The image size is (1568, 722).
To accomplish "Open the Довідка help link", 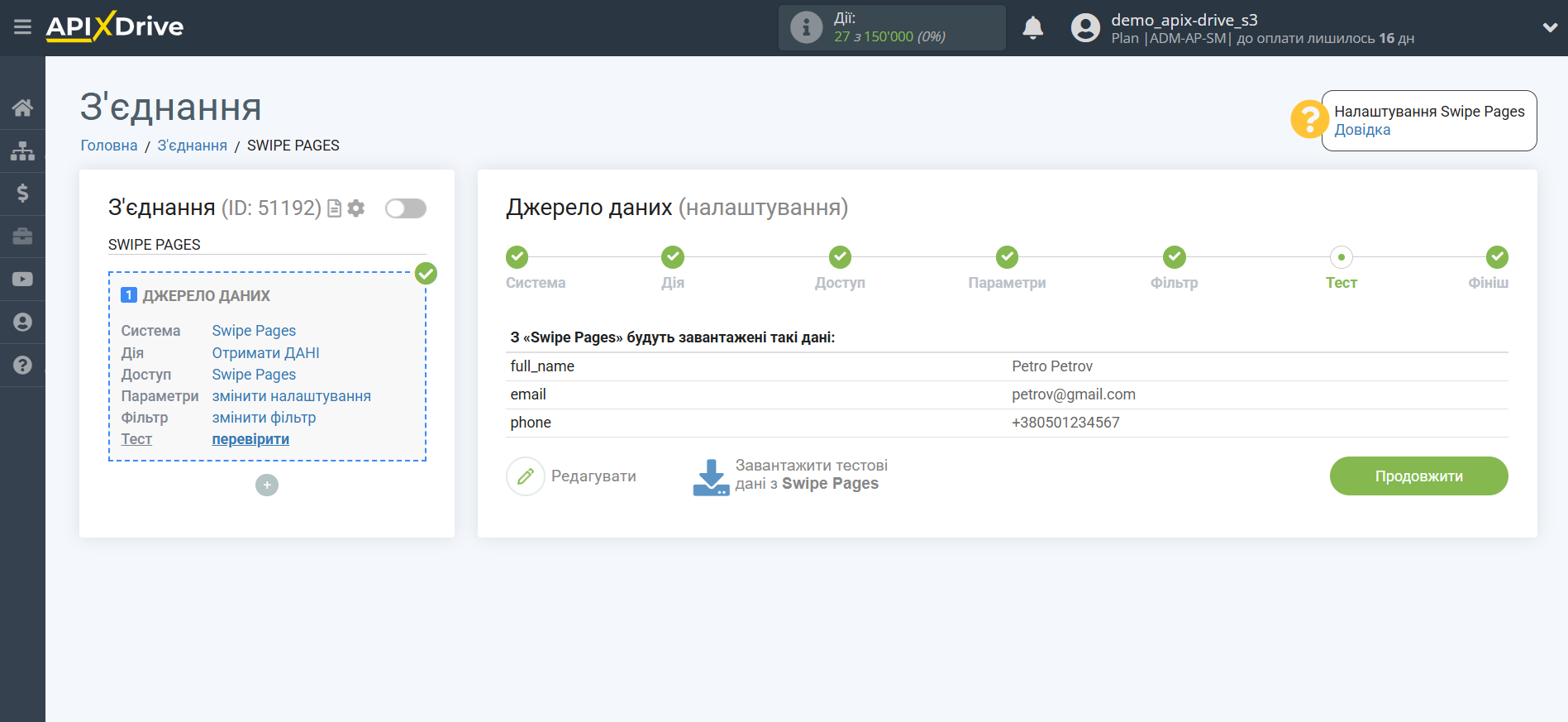I will pos(1362,130).
